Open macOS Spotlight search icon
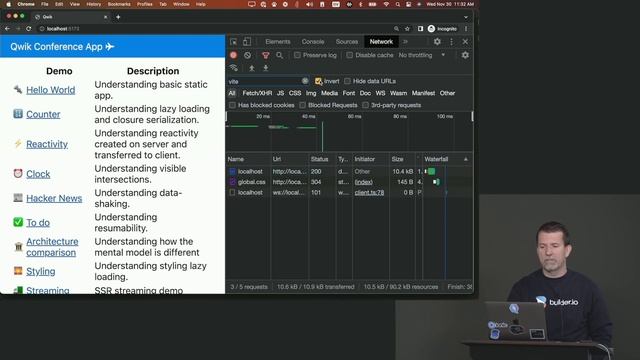 pyautogui.click(x=398, y=4)
